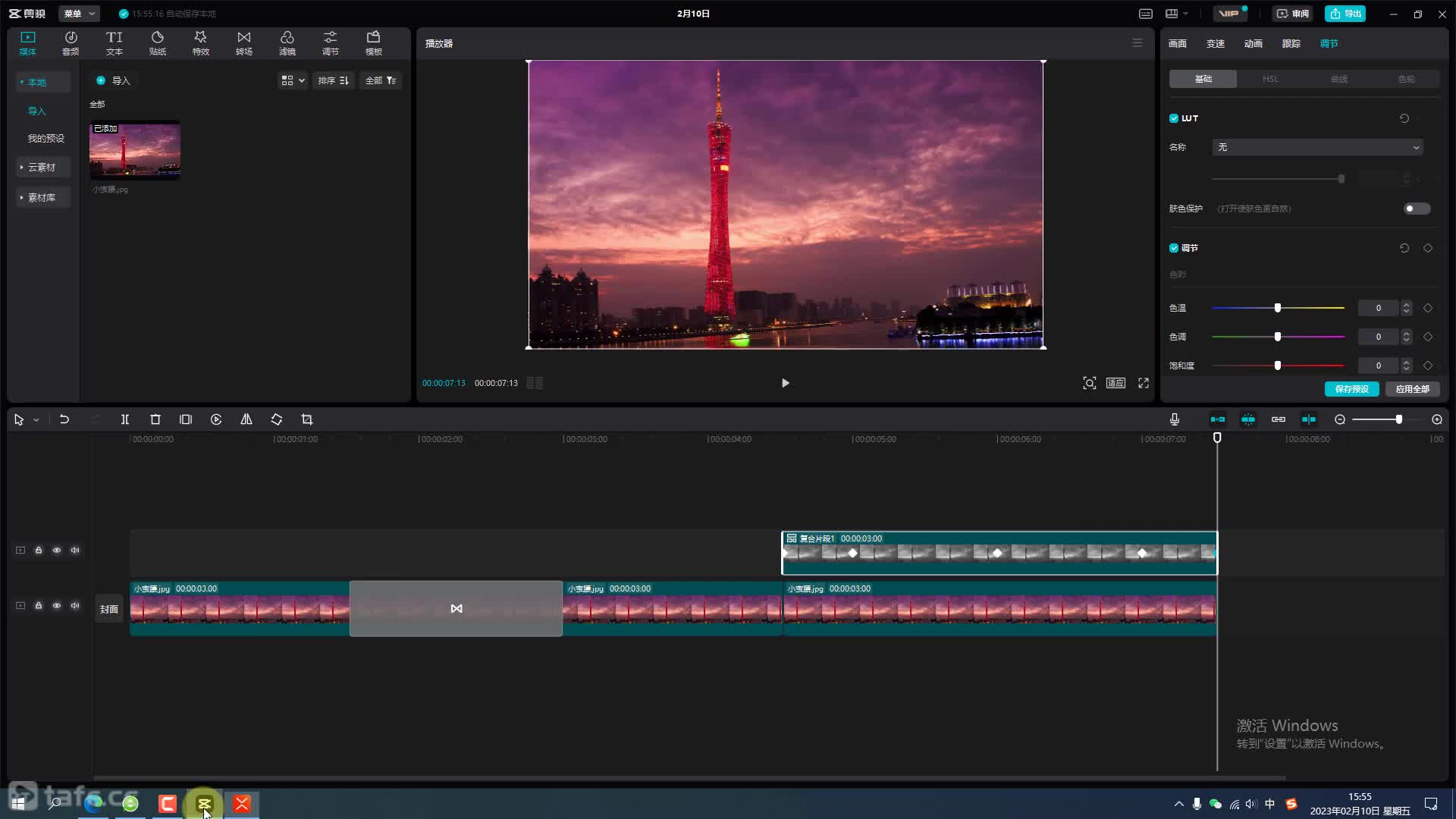This screenshot has height=819, width=1456.
Task: Toggle the 调节 checkbox
Action: tap(1174, 248)
